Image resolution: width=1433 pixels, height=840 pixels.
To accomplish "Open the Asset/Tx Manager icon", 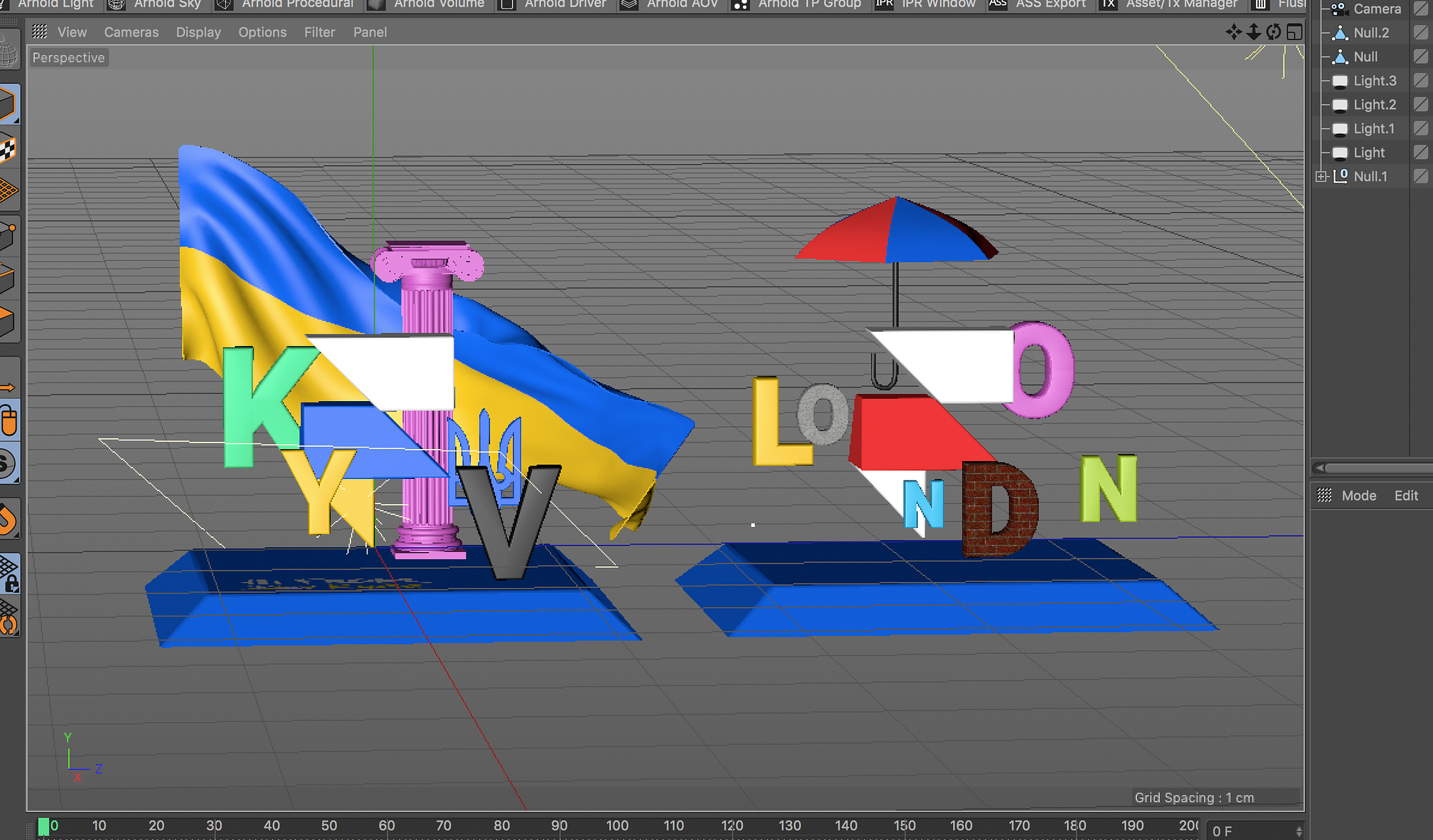I will [1108, 4].
